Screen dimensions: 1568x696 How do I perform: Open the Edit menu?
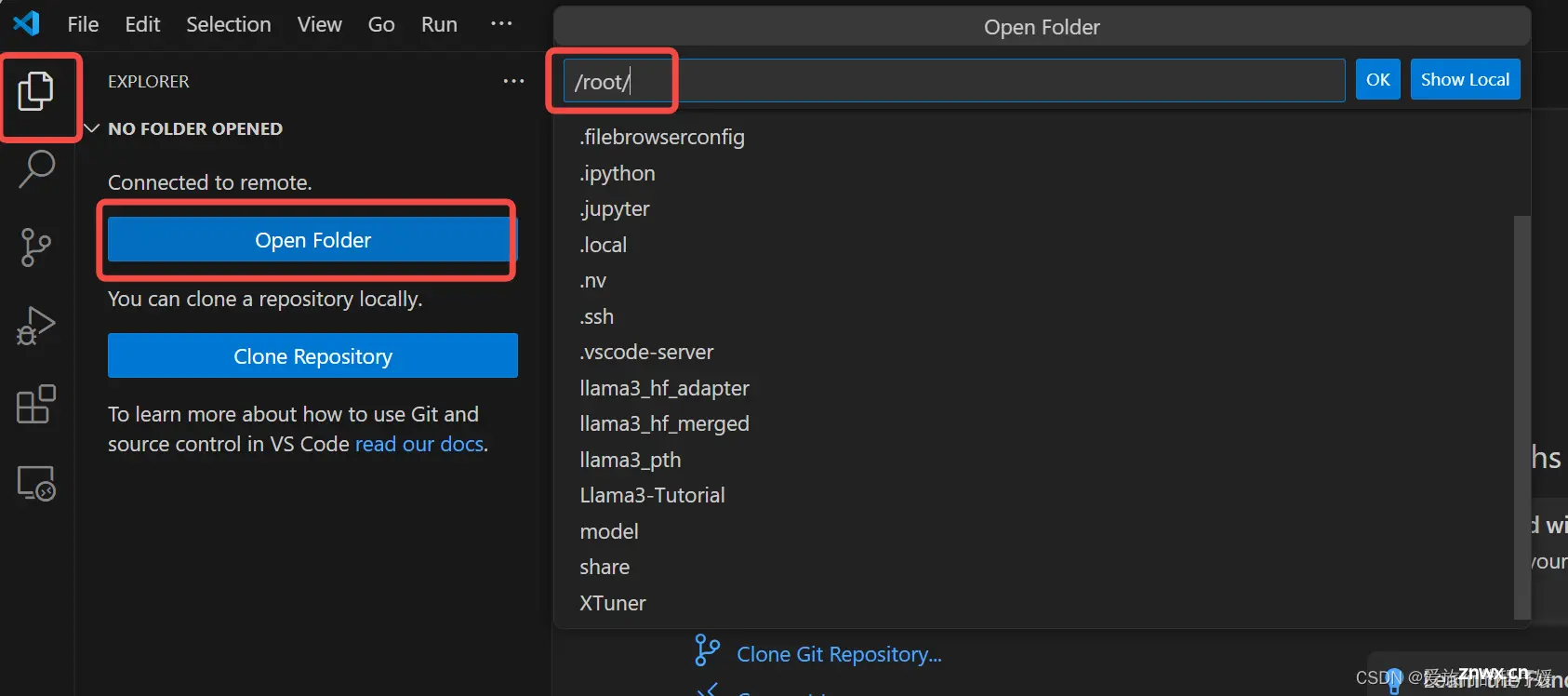tap(142, 24)
